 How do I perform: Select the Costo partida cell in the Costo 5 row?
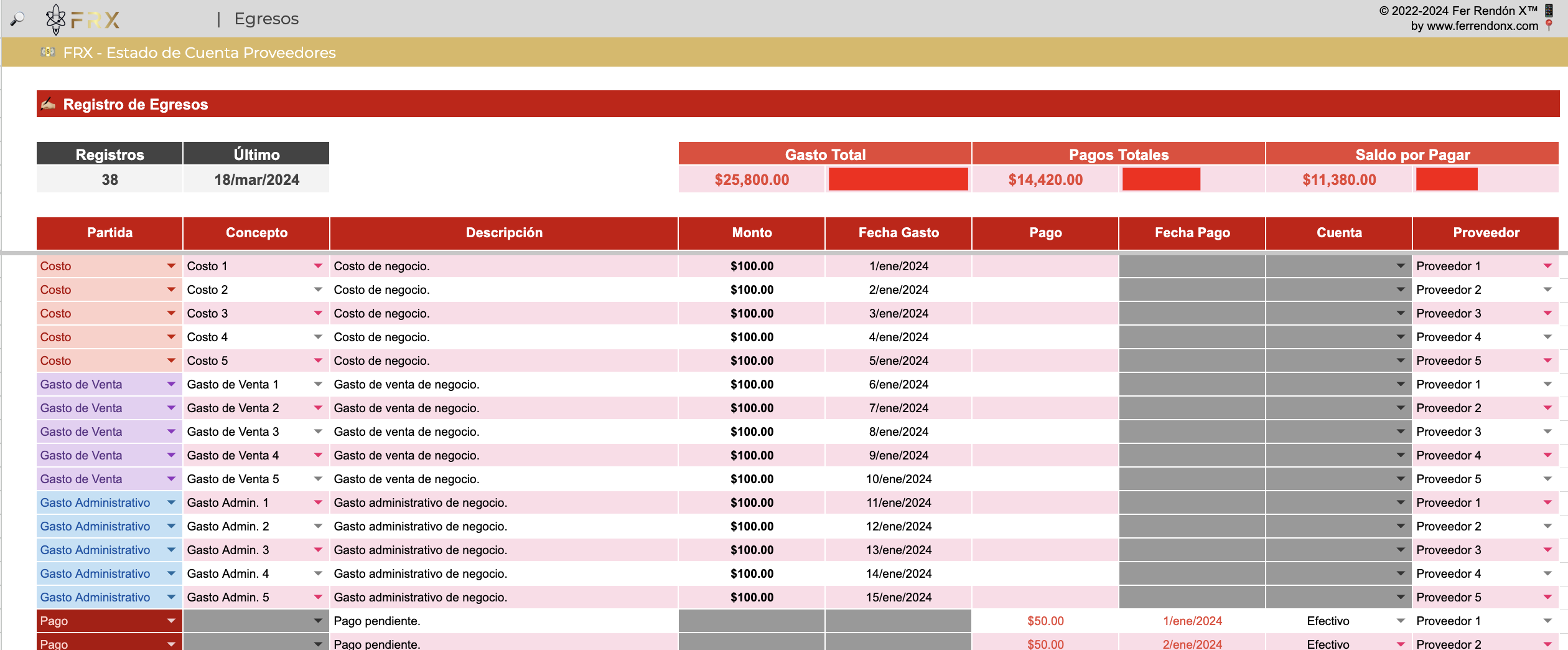click(110, 360)
